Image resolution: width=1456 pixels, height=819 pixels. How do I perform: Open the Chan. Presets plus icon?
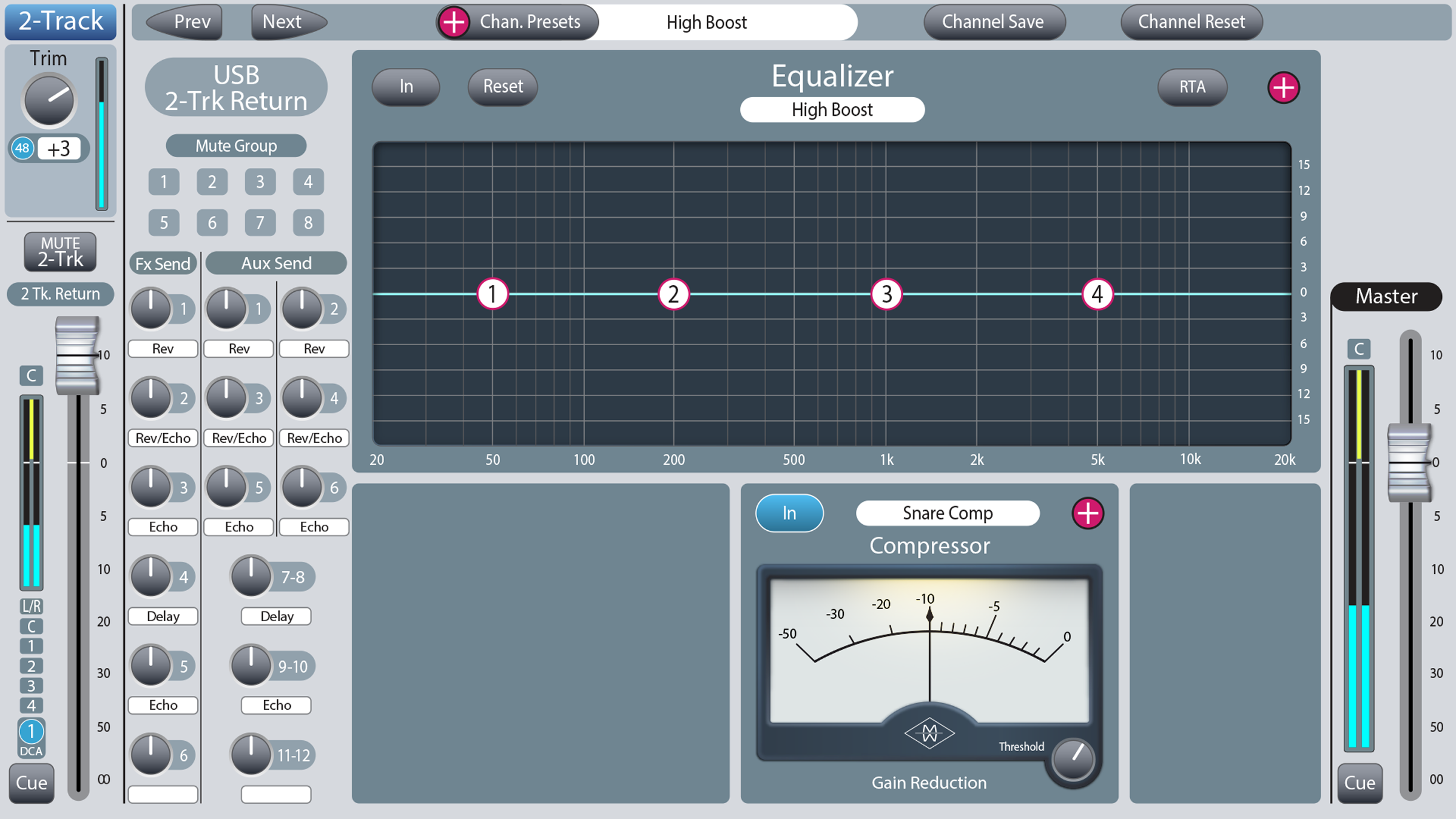[454, 22]
